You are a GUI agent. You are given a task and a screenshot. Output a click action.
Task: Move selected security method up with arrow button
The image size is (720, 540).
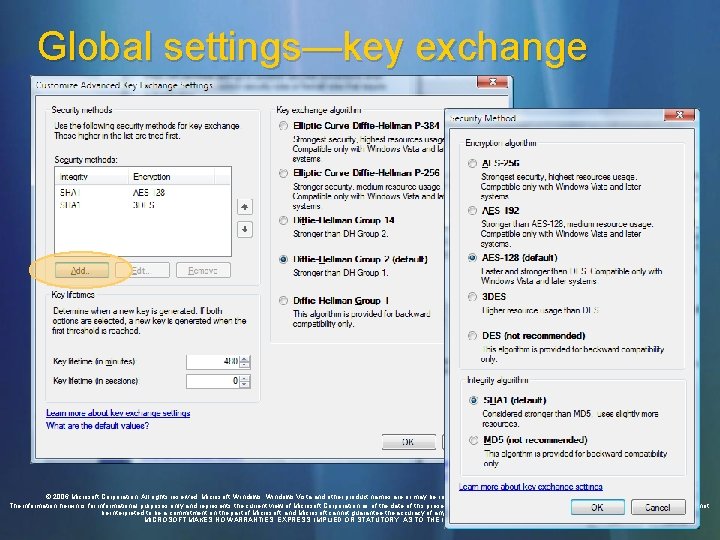(245, 207)
